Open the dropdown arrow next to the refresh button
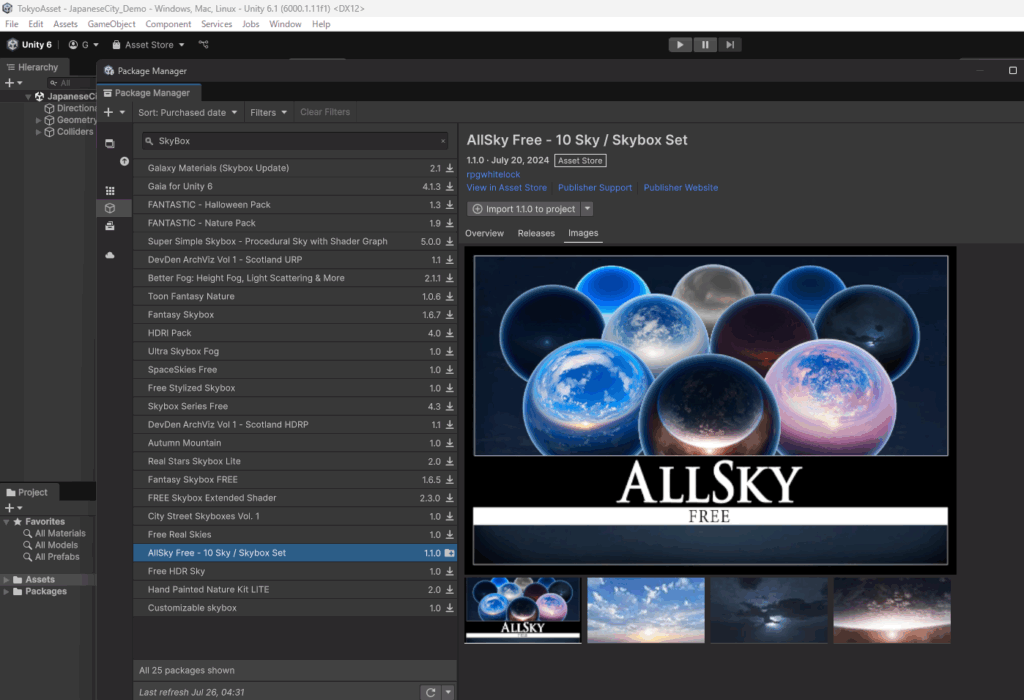This screenshot has width=1024, height=700. click(448, 692)
